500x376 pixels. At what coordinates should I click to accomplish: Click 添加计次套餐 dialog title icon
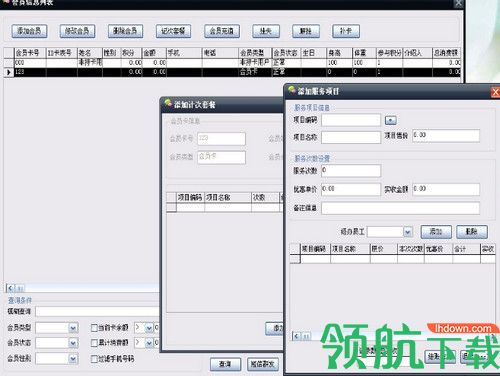tap(168, 103)
